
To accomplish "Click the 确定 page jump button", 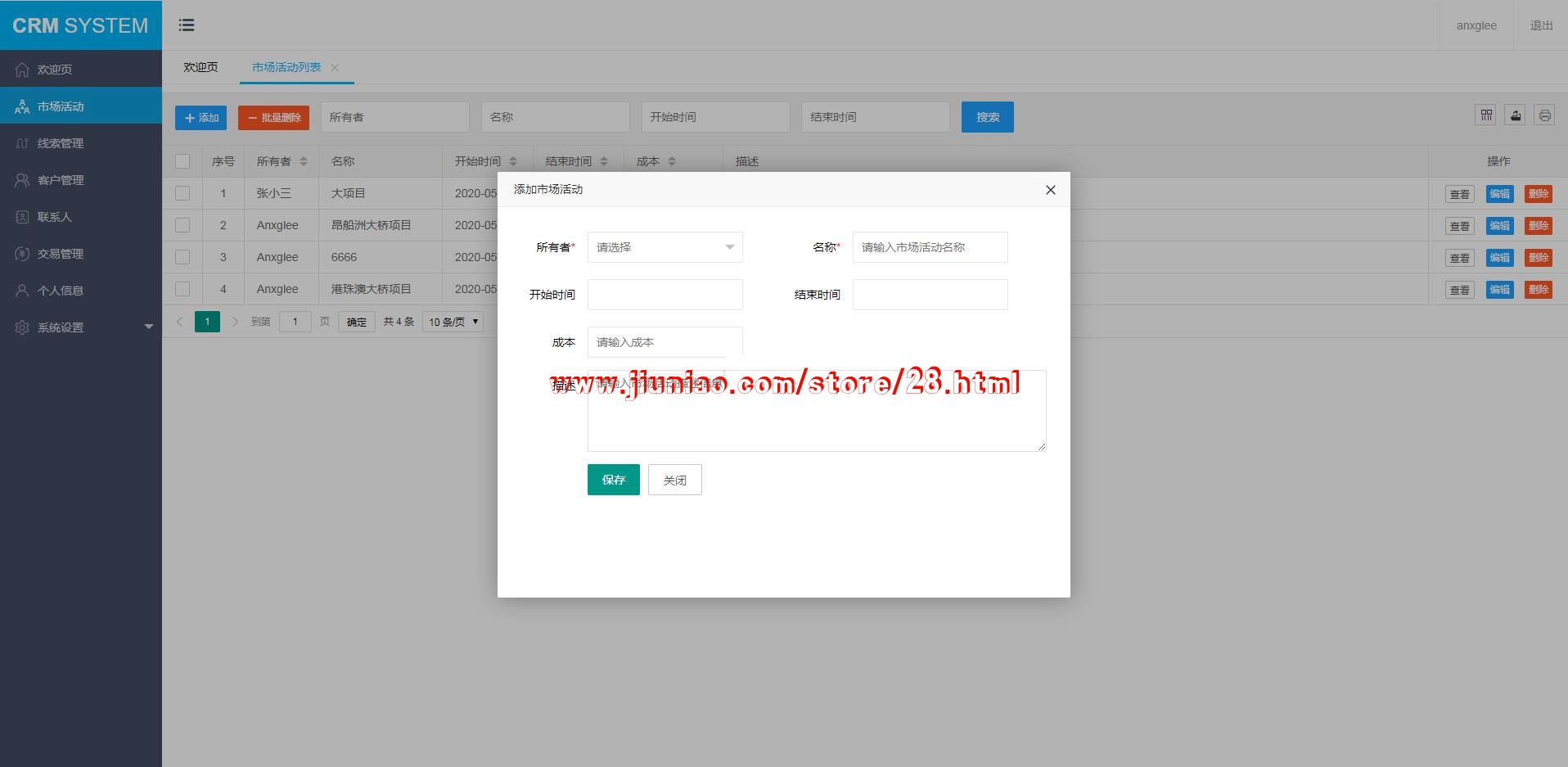I will click(357, 322).
